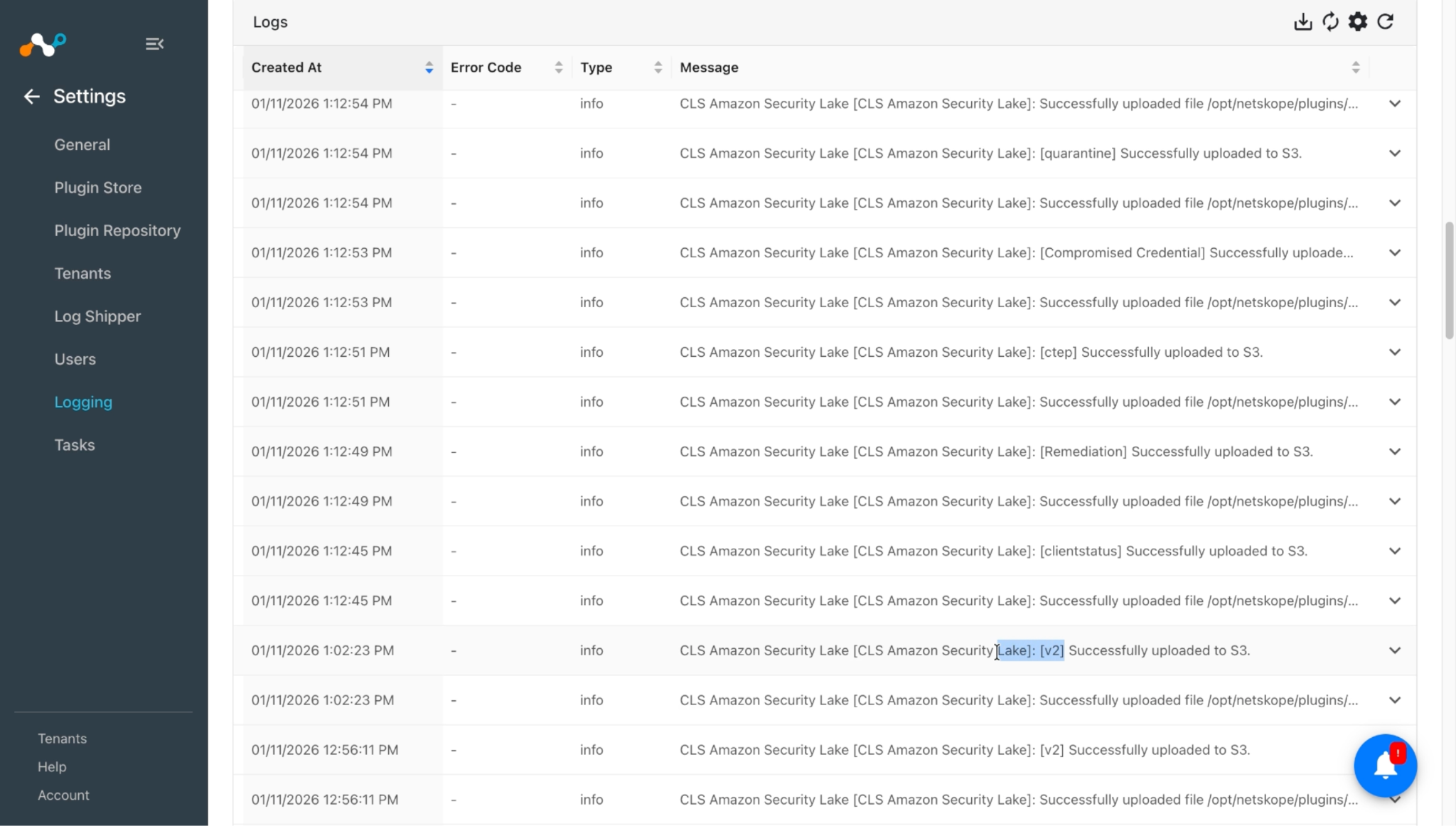1456x826 pixels.
Task: Collapse the sidebar menu icon
Action: pyautogui.click(x=154, y=44)
